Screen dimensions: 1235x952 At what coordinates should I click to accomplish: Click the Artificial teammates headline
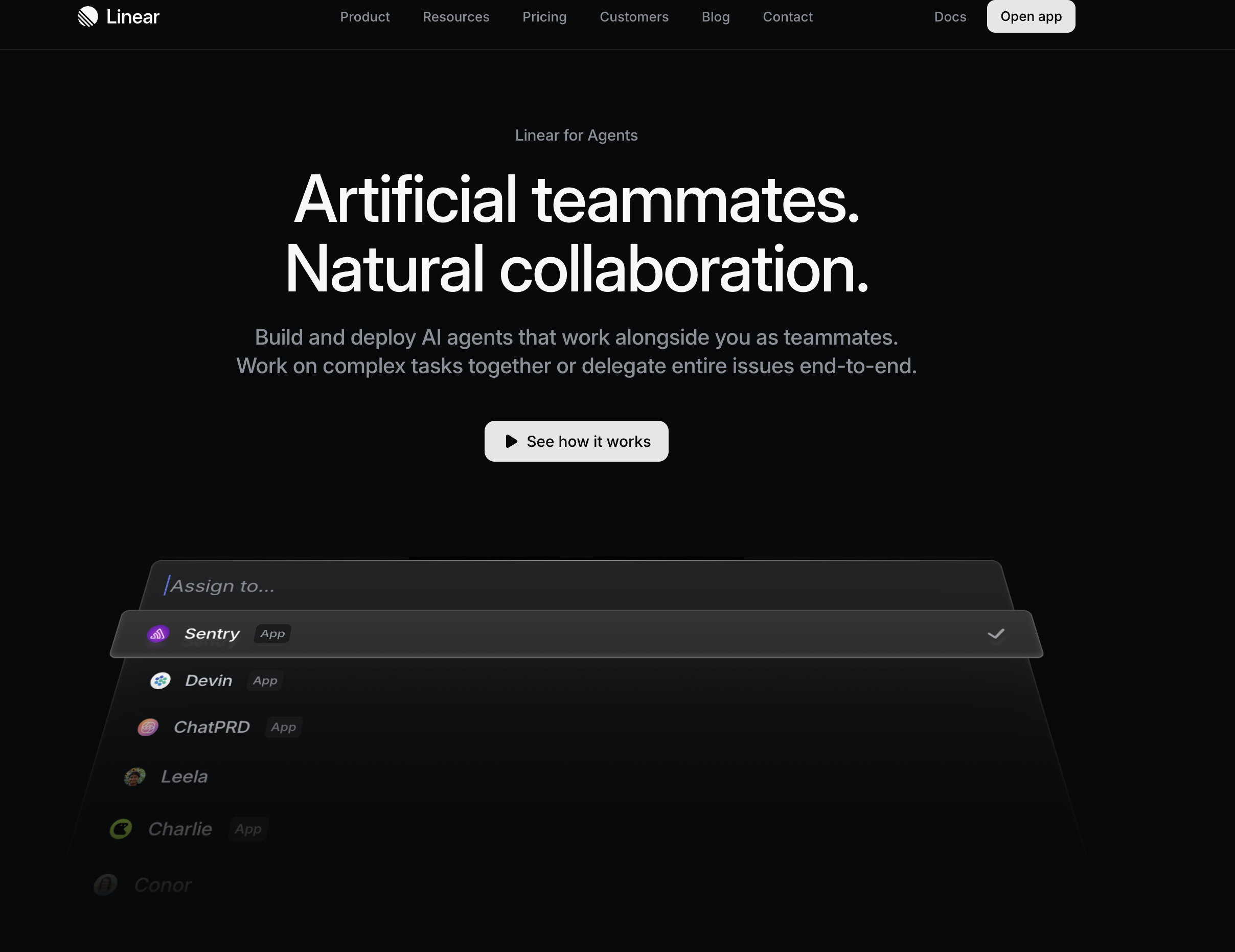coord(576,199)
